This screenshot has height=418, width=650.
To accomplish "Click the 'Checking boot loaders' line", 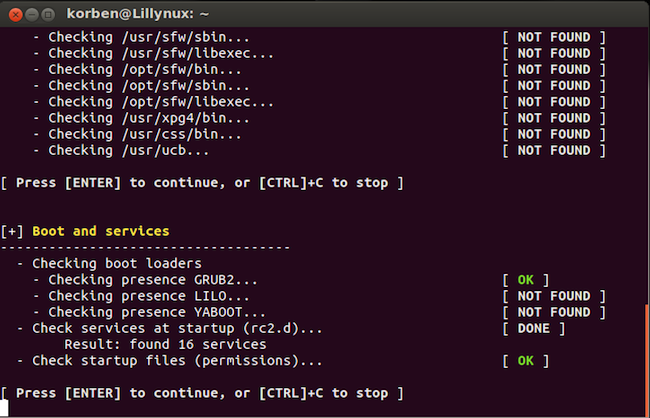I will point(109,264).
